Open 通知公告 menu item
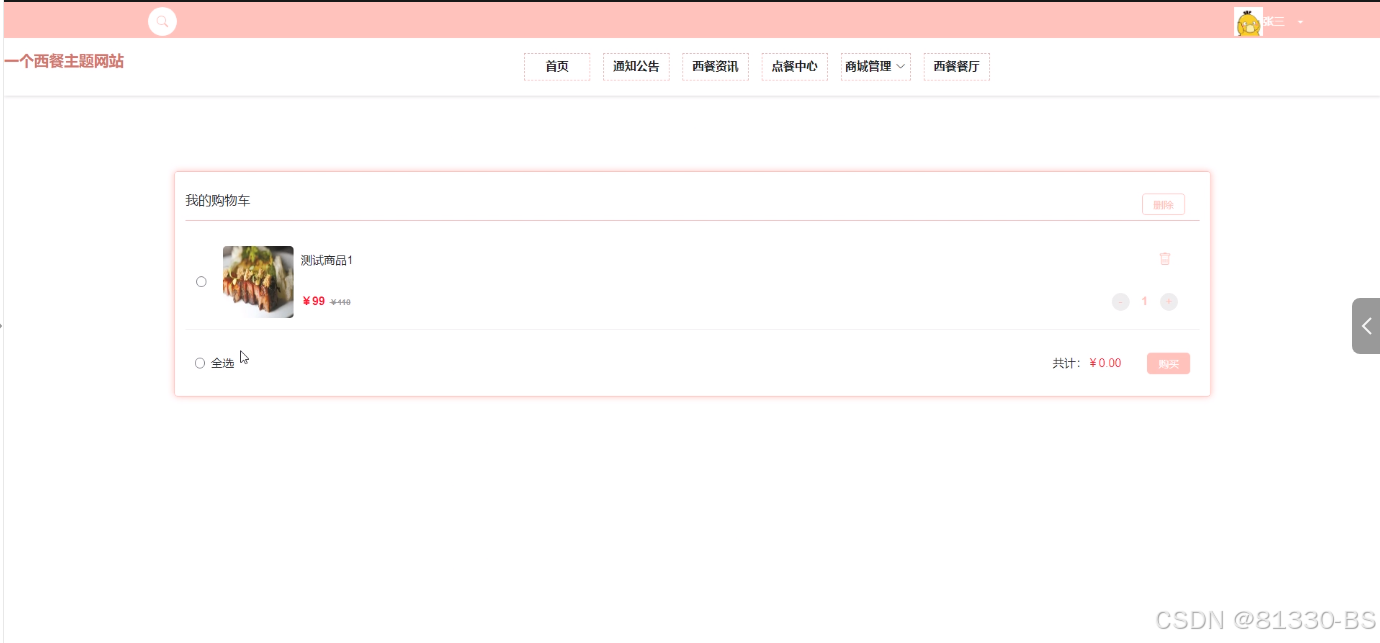The height and width of the screenshot is (643, 1380). tap(636, 67)
